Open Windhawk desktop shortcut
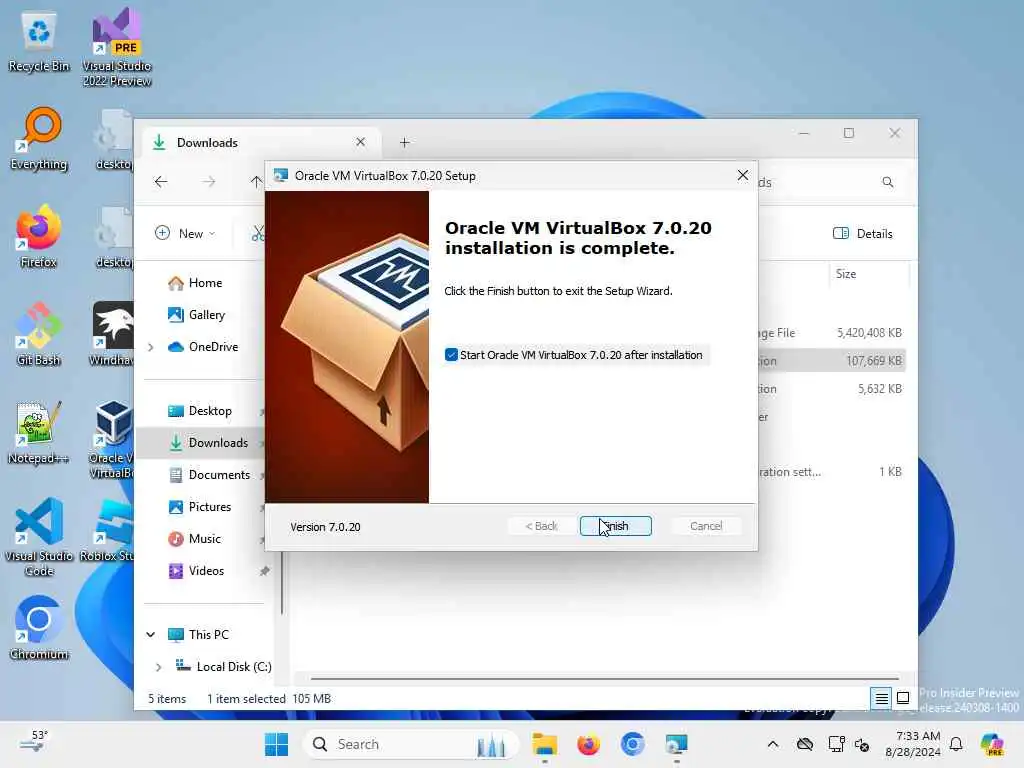Screen dimensions: 1024x768 coord(112,334)
